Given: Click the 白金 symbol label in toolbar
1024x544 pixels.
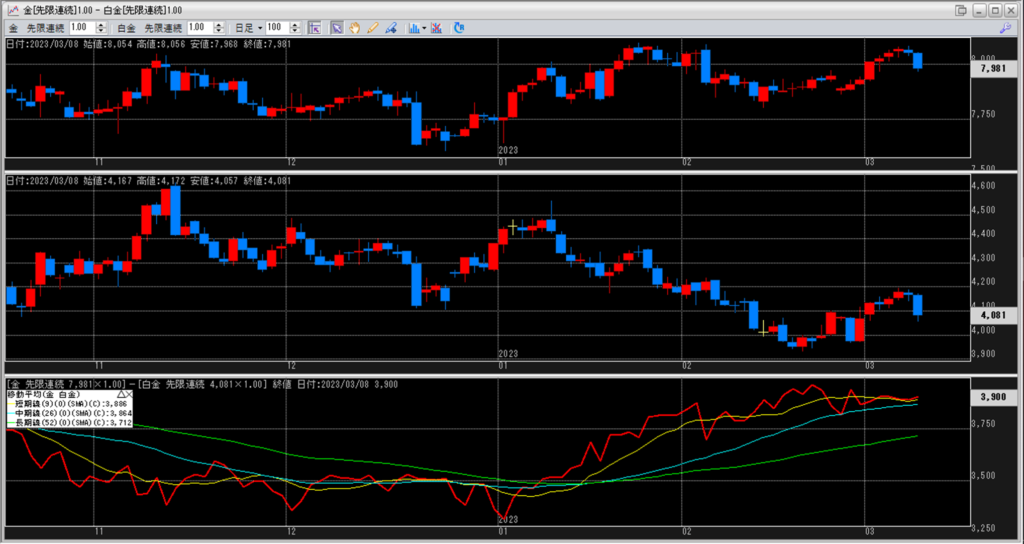Looking at the screenshot, I should (x=125, y=27).
